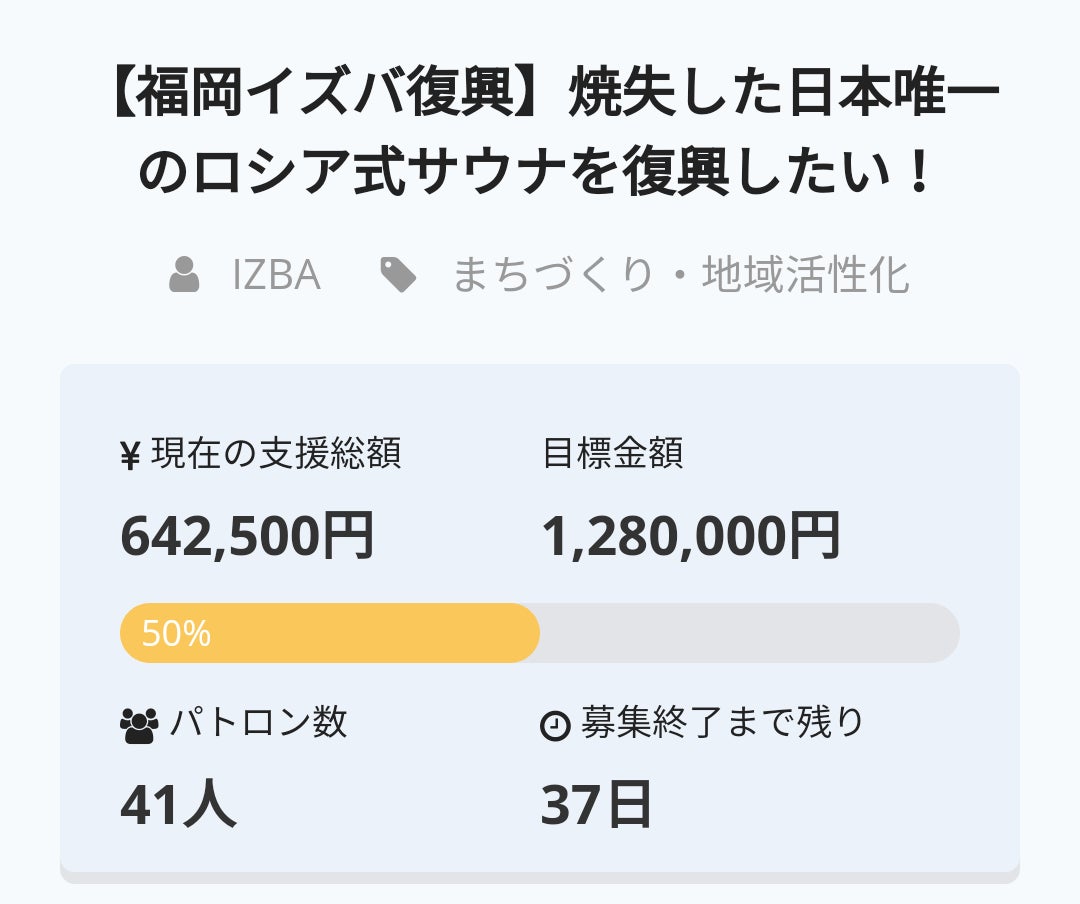Click the 50% label on the progress bar
The image size is (1080, 904).
(x=176, y=633)
